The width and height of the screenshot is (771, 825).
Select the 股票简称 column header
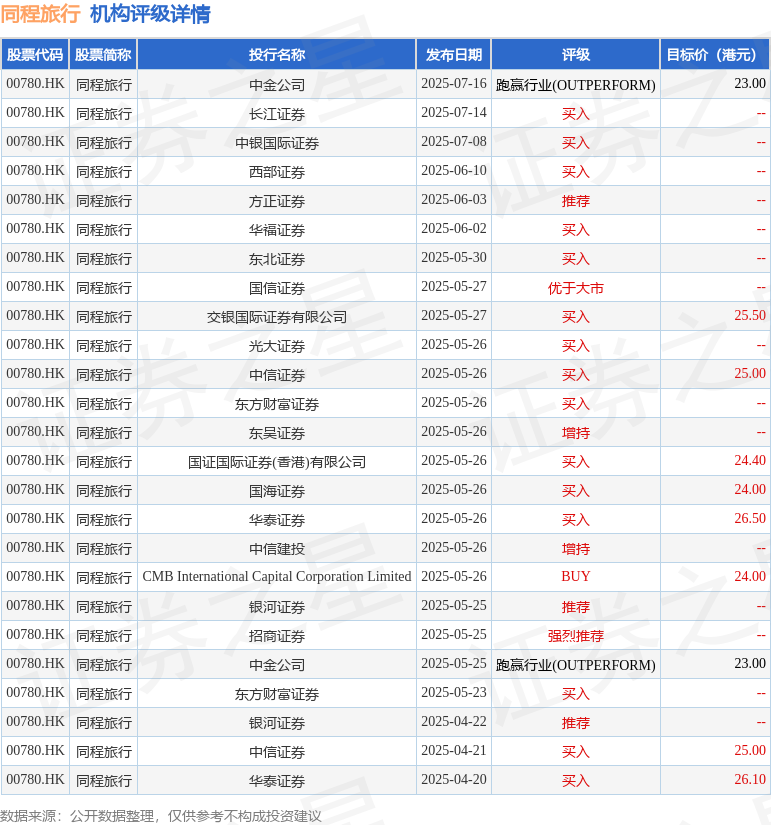(103, 55)
